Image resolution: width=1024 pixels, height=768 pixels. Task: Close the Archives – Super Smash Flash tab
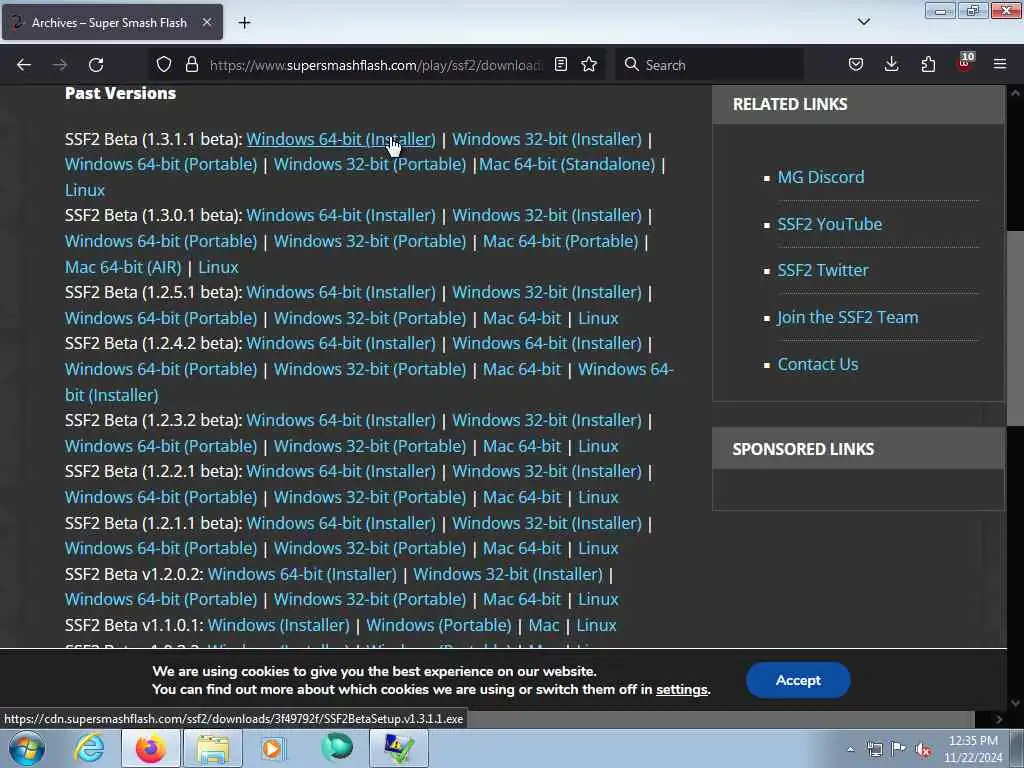[206, 22]
